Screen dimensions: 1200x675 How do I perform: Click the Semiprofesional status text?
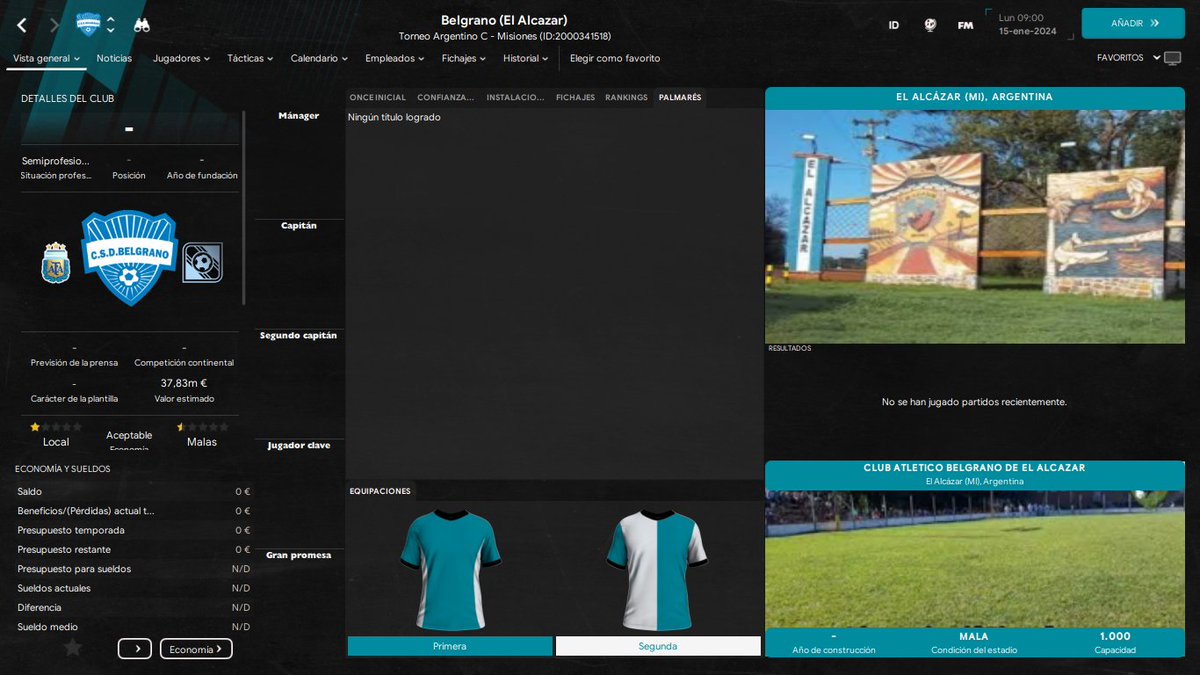[x=56, y=160]
